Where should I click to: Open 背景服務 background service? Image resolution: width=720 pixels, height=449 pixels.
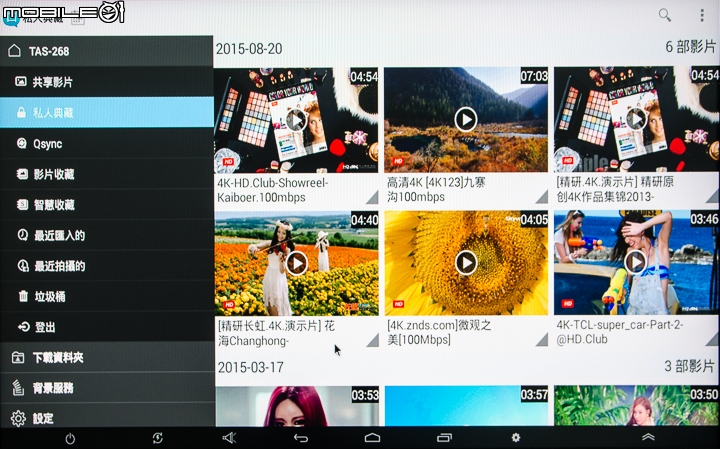coord(107,388)
